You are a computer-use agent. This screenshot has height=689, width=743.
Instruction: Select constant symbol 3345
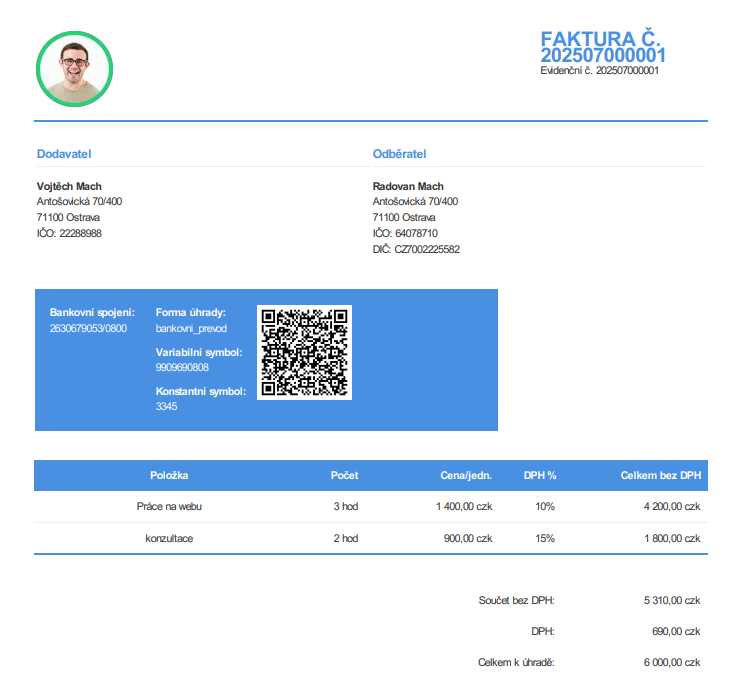[x=166, y=407]
